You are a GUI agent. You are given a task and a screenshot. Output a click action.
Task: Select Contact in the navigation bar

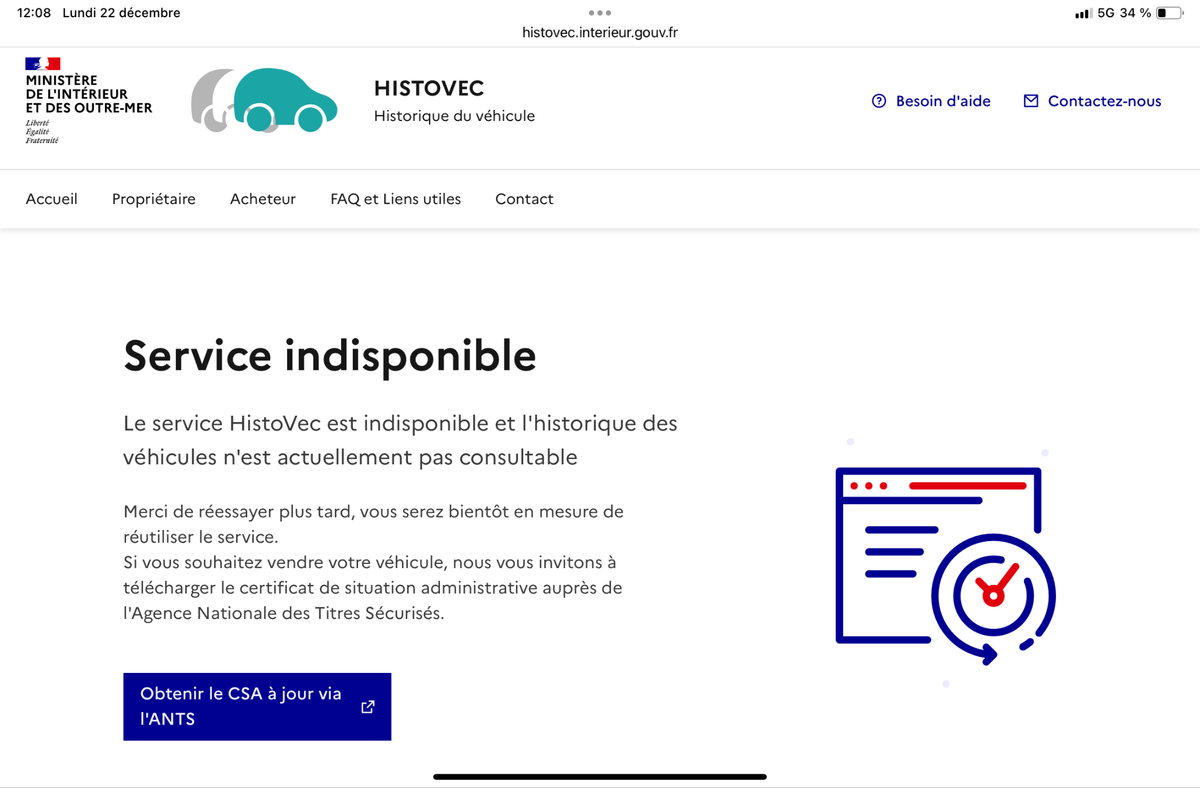pos(524,199)
